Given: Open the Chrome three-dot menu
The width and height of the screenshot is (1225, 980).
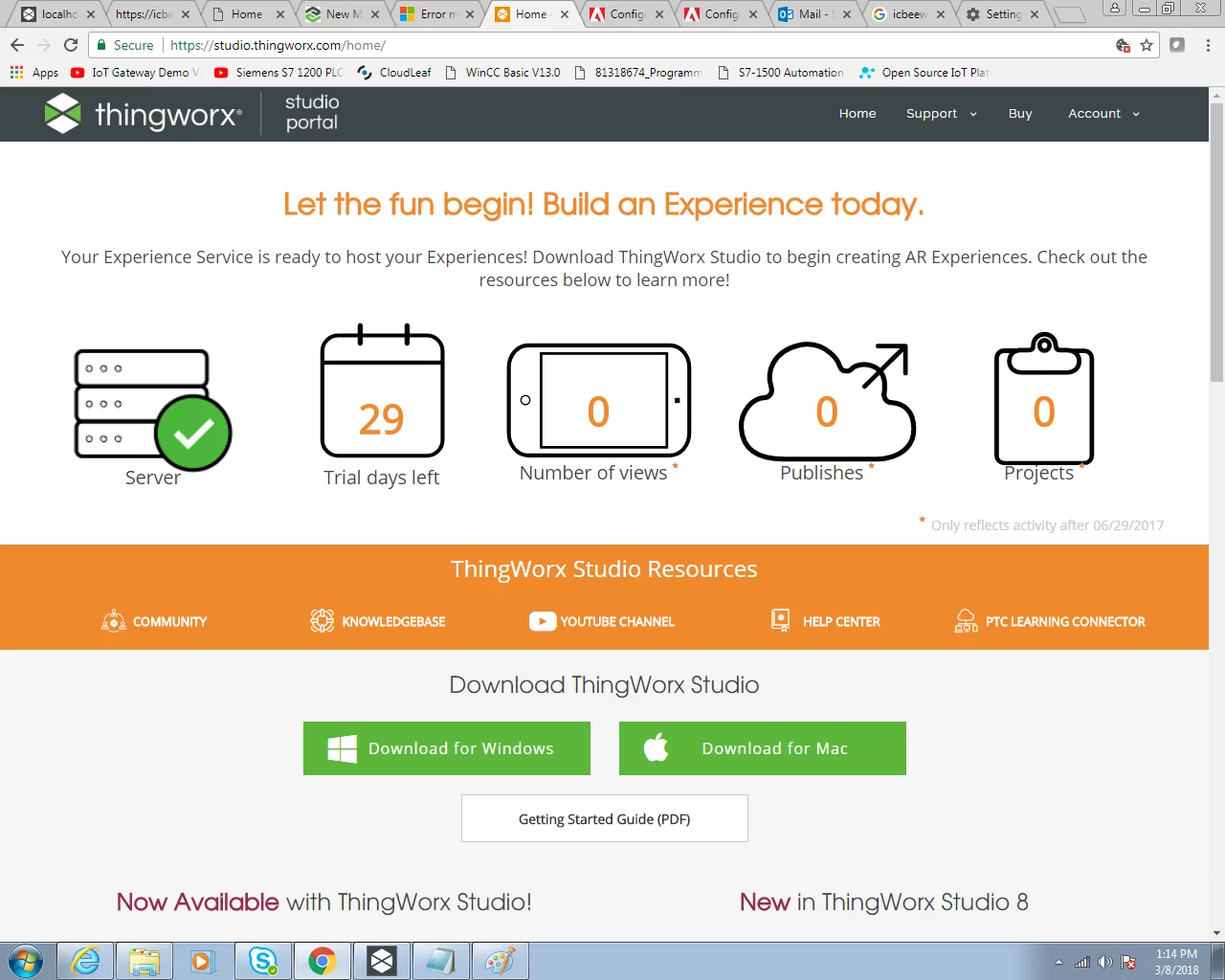Looking at the screenshot, I should (1208, 45).
